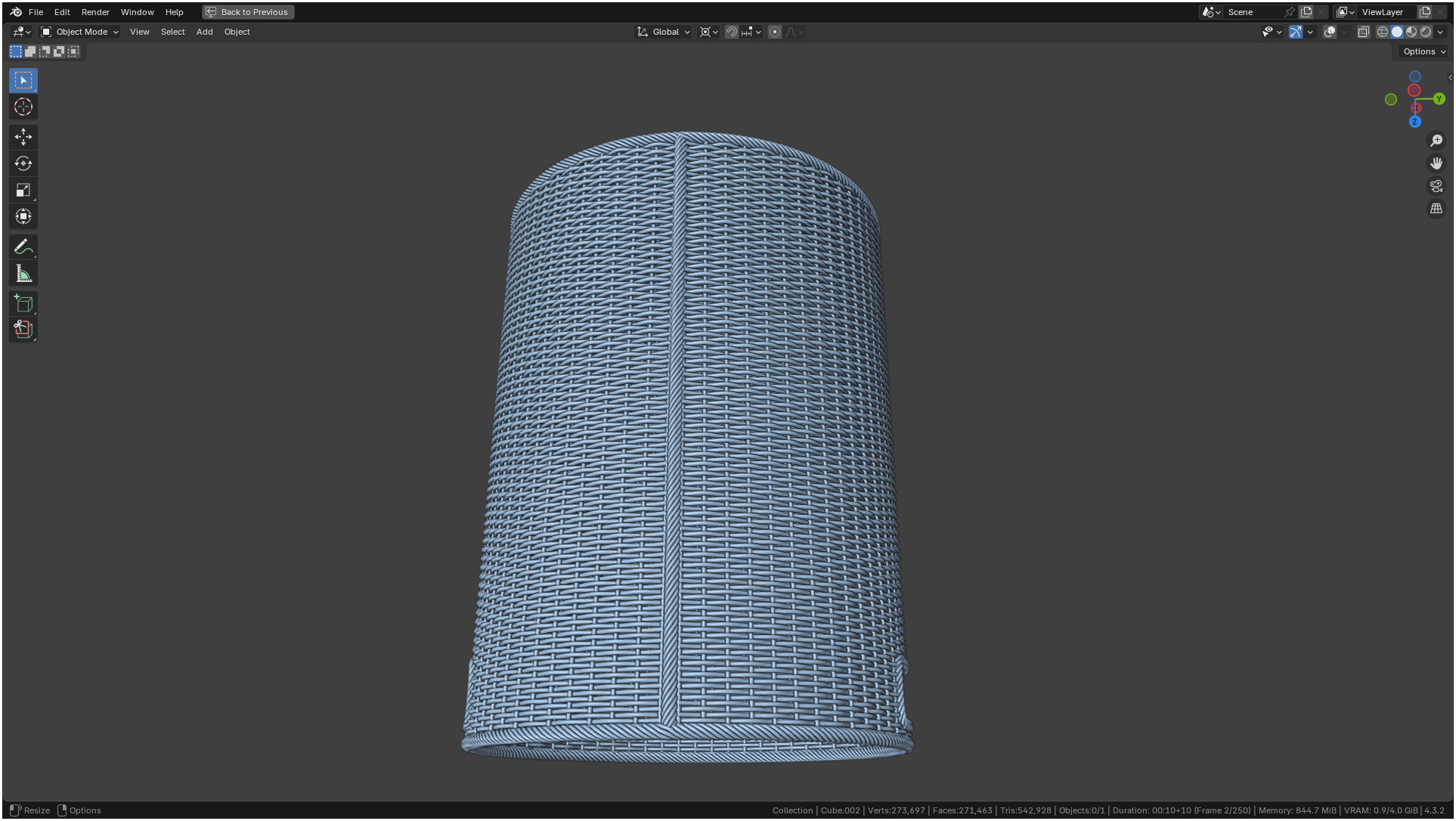Open the Render menu
Viewport: 1456px width, 821px height.
click(x=95, y=12)
